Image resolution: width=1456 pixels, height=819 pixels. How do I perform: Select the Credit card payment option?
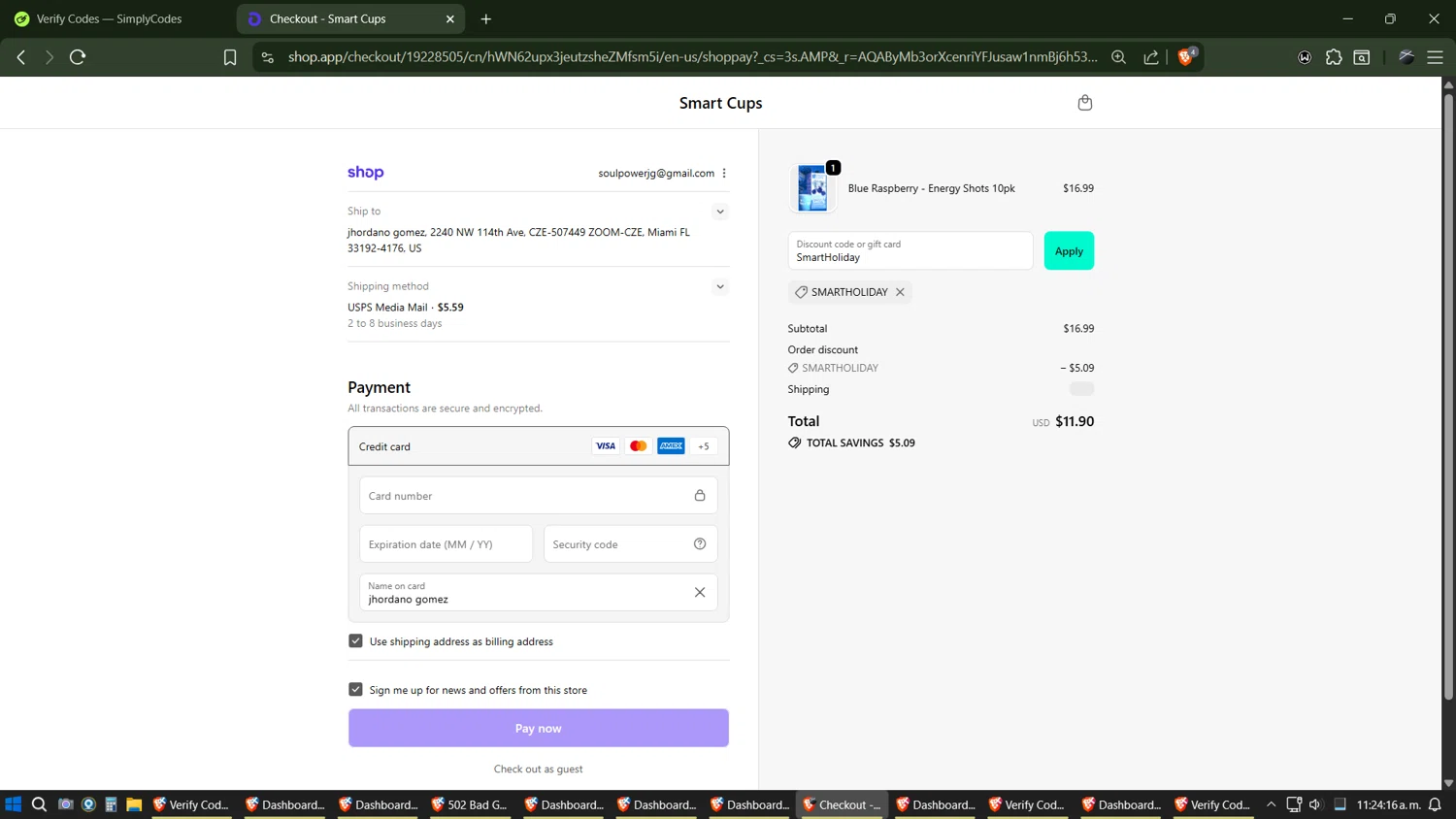pyautogui.click(x=538, y=446)
